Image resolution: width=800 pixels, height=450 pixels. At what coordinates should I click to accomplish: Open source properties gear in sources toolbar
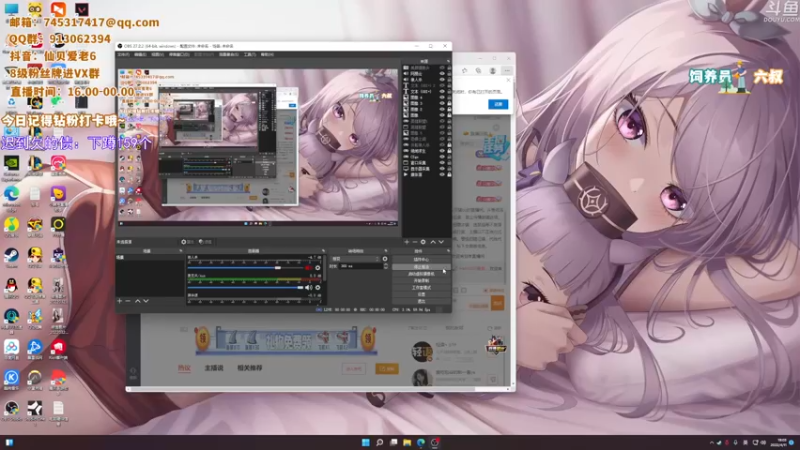(423, 242)
